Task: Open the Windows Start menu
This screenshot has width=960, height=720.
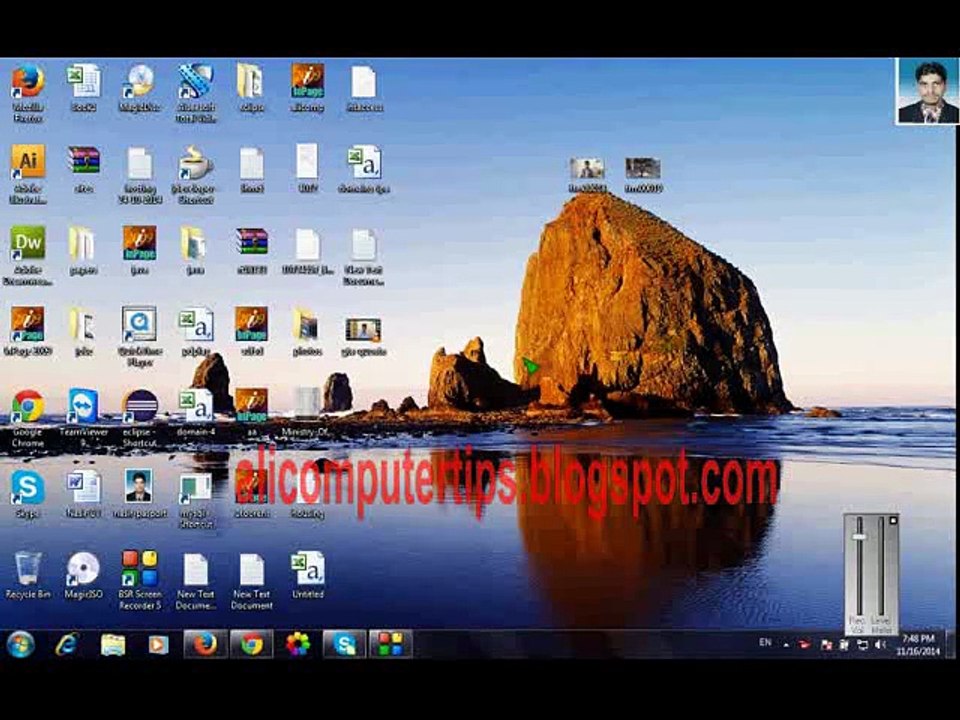Action: 20,644
